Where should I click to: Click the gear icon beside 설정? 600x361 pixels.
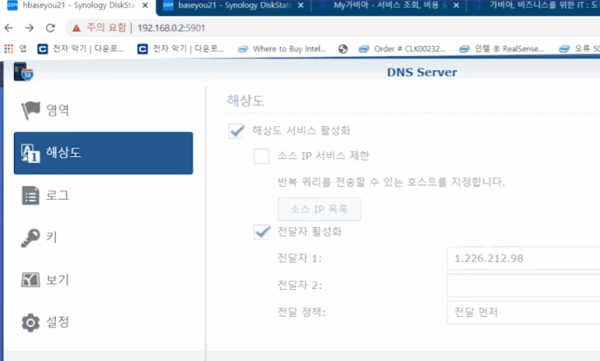[30, 322]
